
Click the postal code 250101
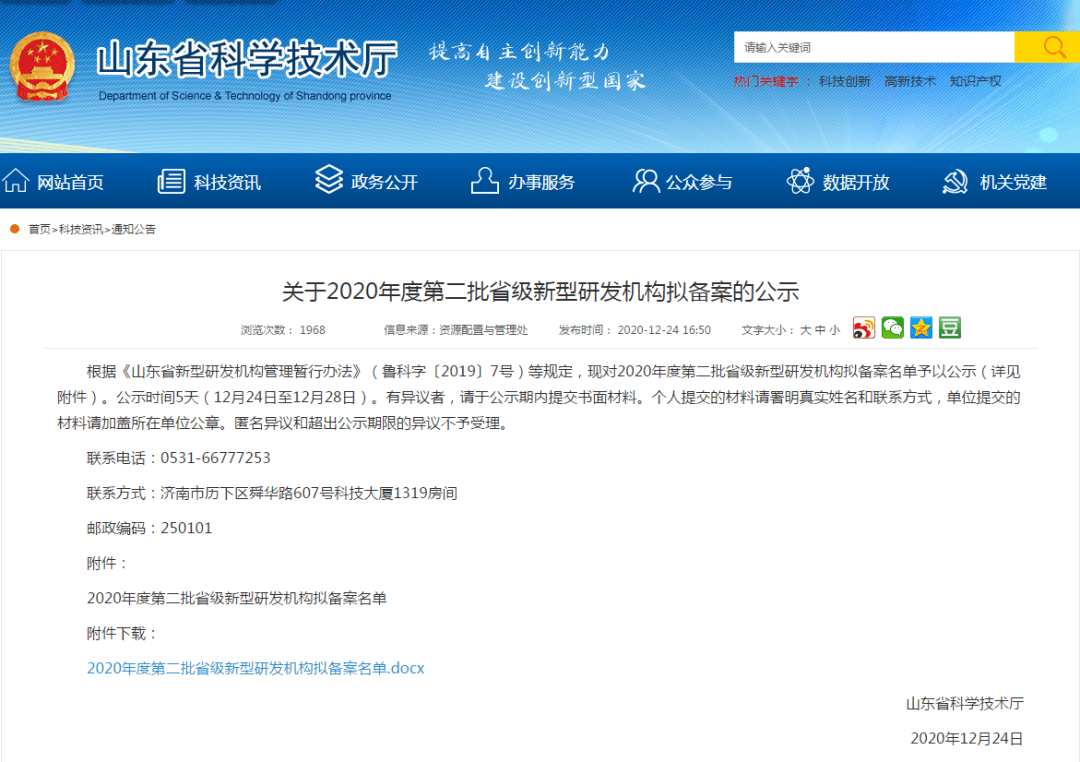pyautogui.click(x=186, y=528)
